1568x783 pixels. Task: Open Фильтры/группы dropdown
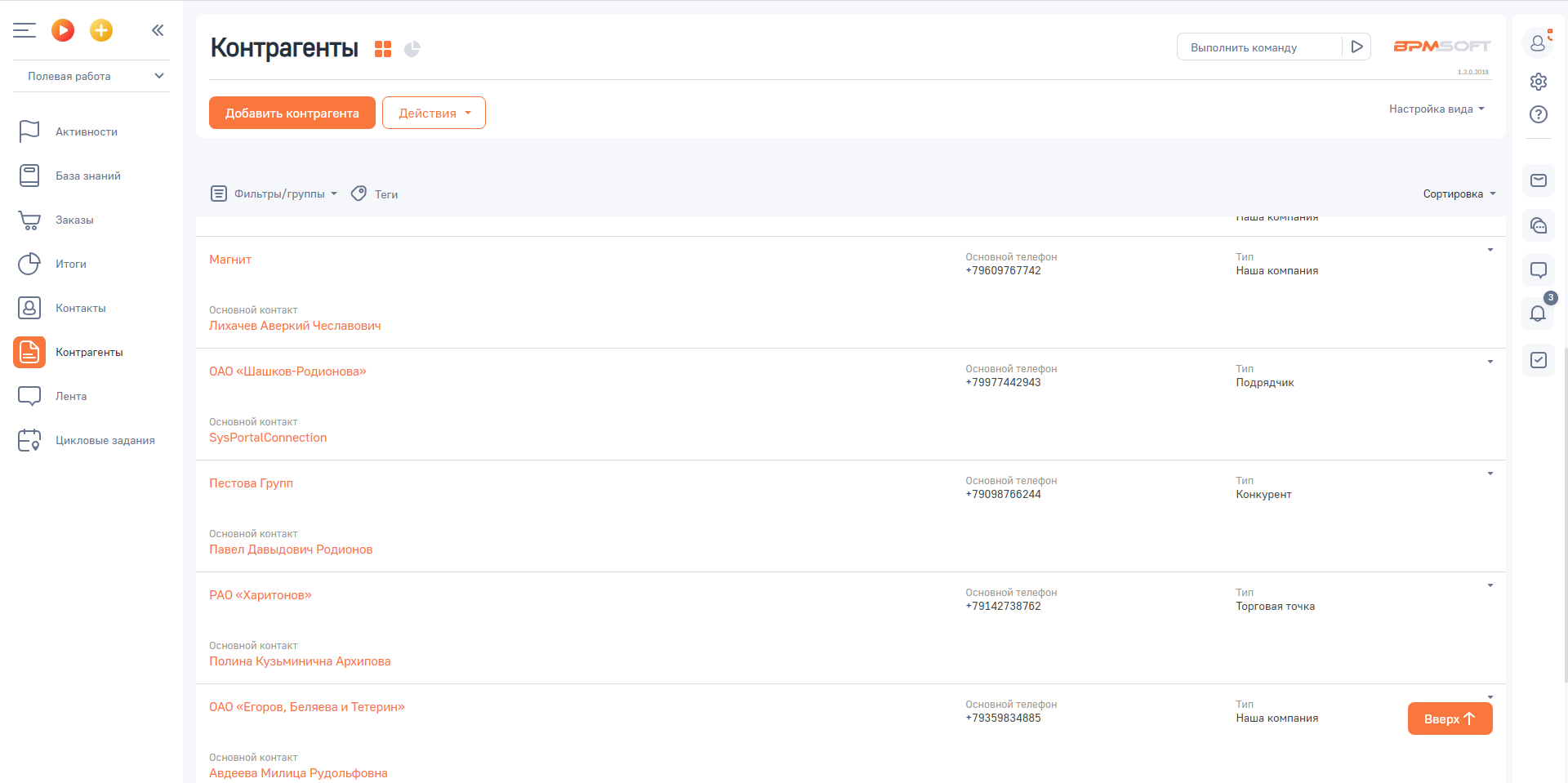[274, 194]
